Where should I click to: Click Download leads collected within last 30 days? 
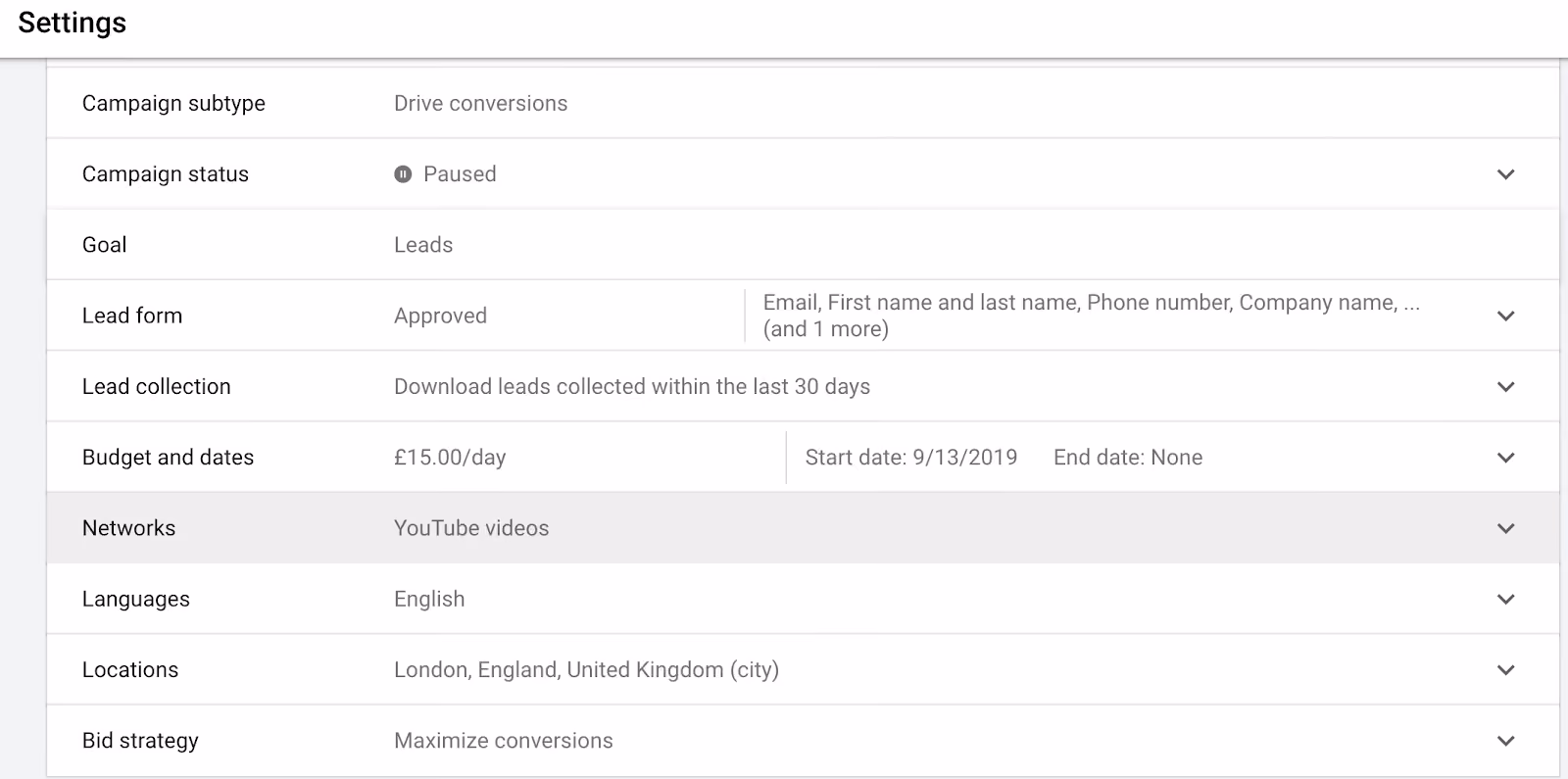tap(632, 387)
